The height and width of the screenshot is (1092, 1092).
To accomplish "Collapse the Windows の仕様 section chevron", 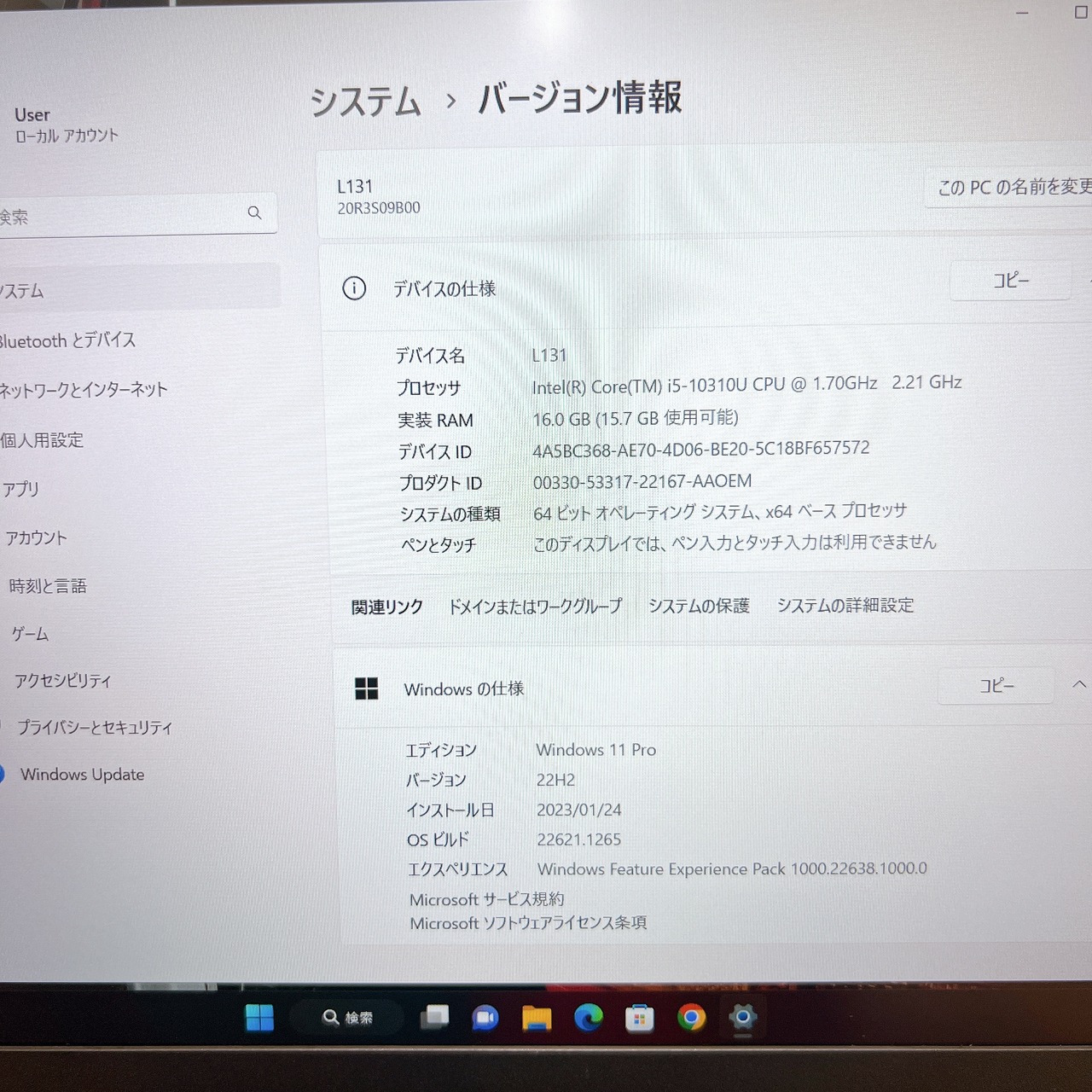I will 1079,684.
